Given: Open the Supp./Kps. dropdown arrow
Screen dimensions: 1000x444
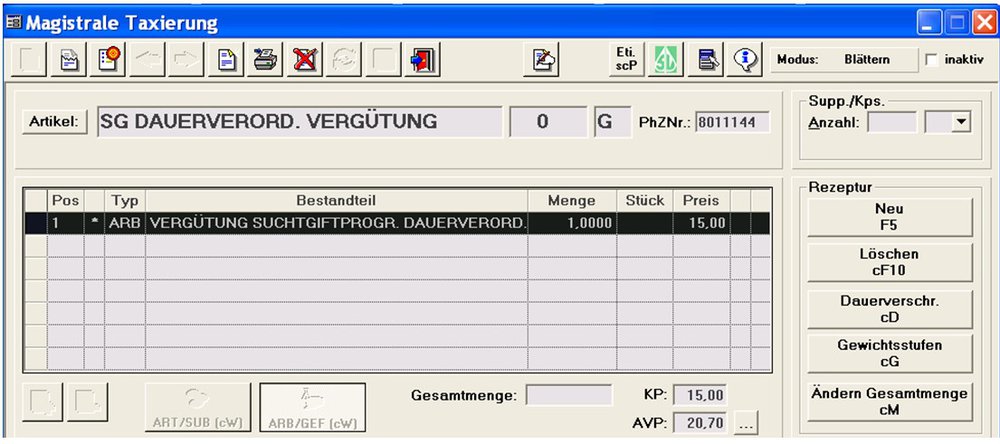Looking at the screenshot, I should pyautogui.click(x=959, y=122).
